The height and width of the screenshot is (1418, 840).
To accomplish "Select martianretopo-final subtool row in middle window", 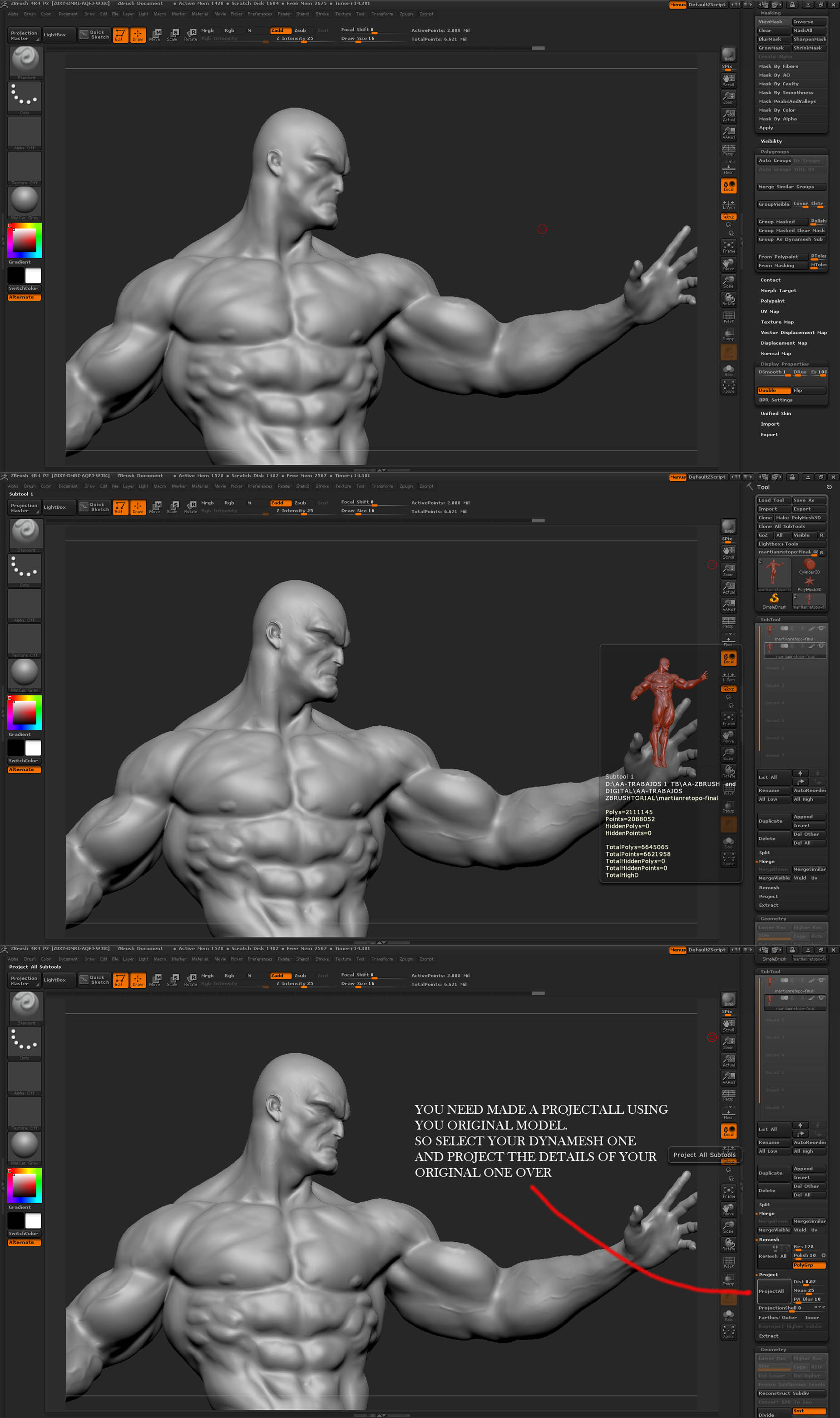I will tap(795, 650).
